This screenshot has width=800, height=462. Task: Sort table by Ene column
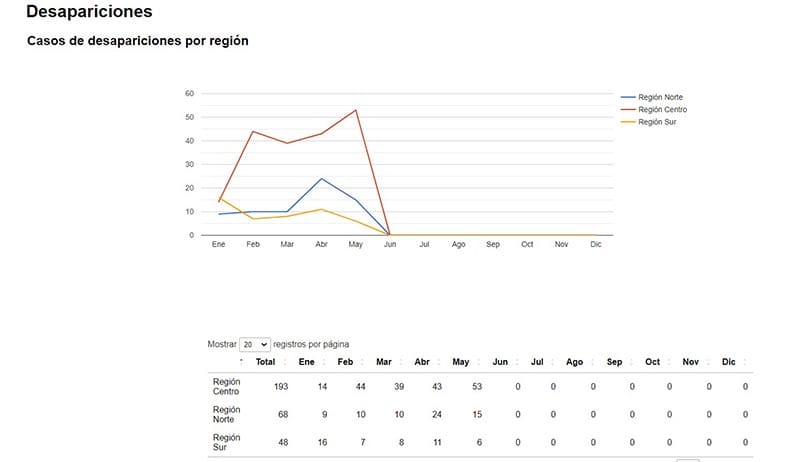(306, 362)
